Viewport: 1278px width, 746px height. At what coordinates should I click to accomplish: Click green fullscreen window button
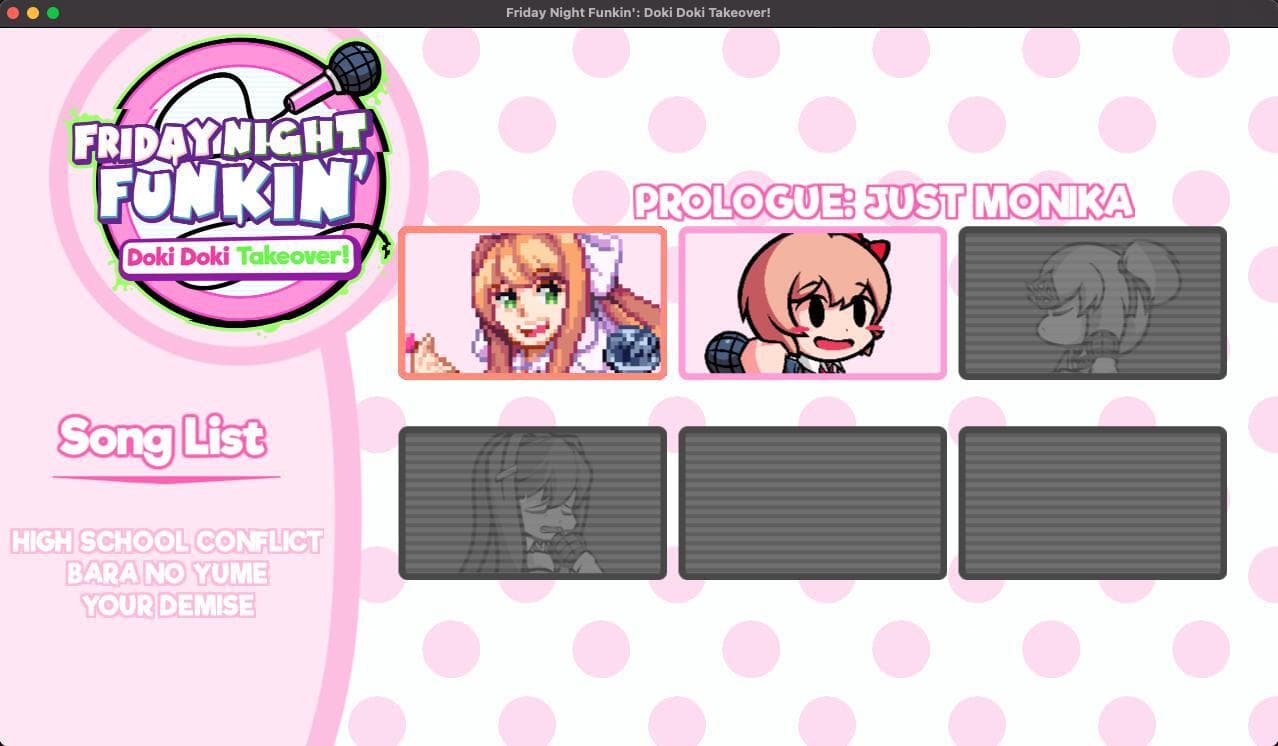click(x=53, y=13)
